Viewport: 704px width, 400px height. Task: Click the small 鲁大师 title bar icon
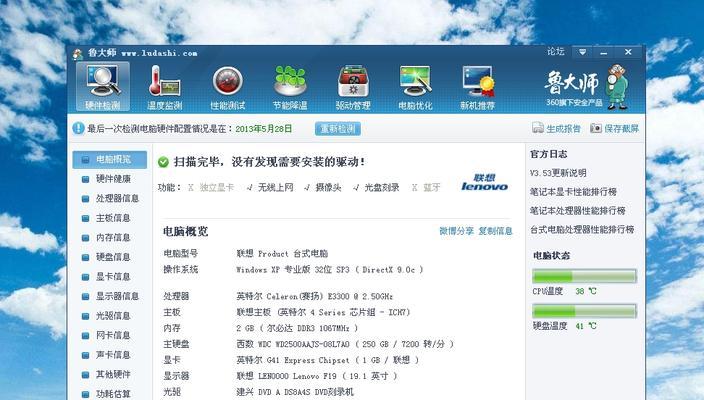pos(78,54)
